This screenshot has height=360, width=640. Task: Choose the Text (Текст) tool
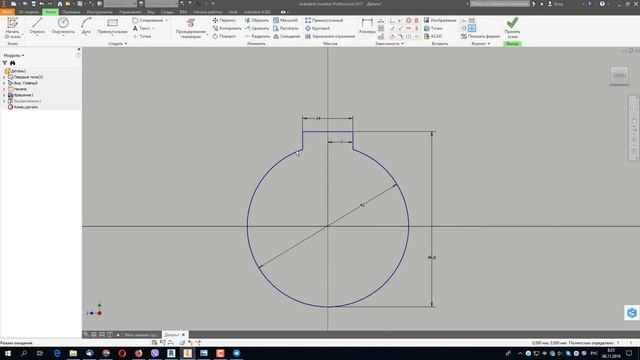(x=142, y=28)
